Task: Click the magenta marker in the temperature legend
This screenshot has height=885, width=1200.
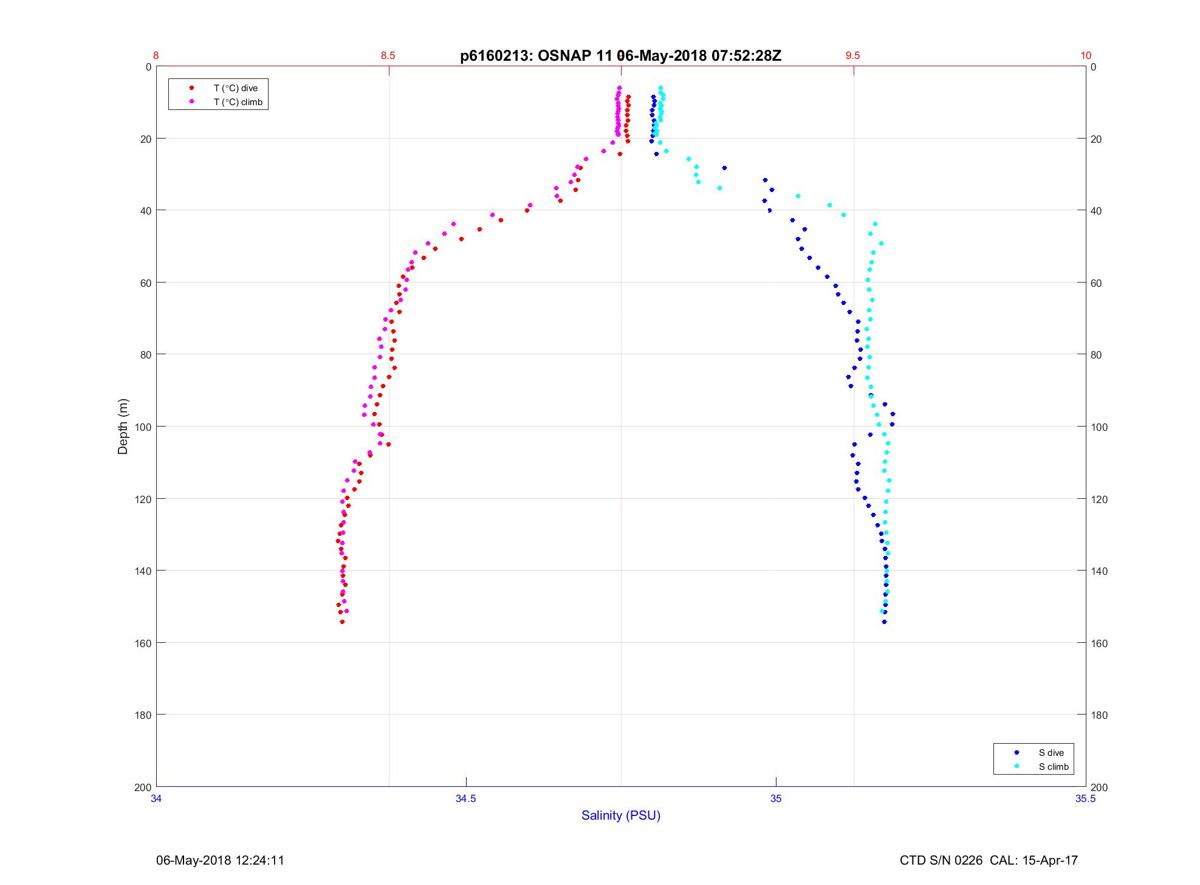Action: point(191,102)
